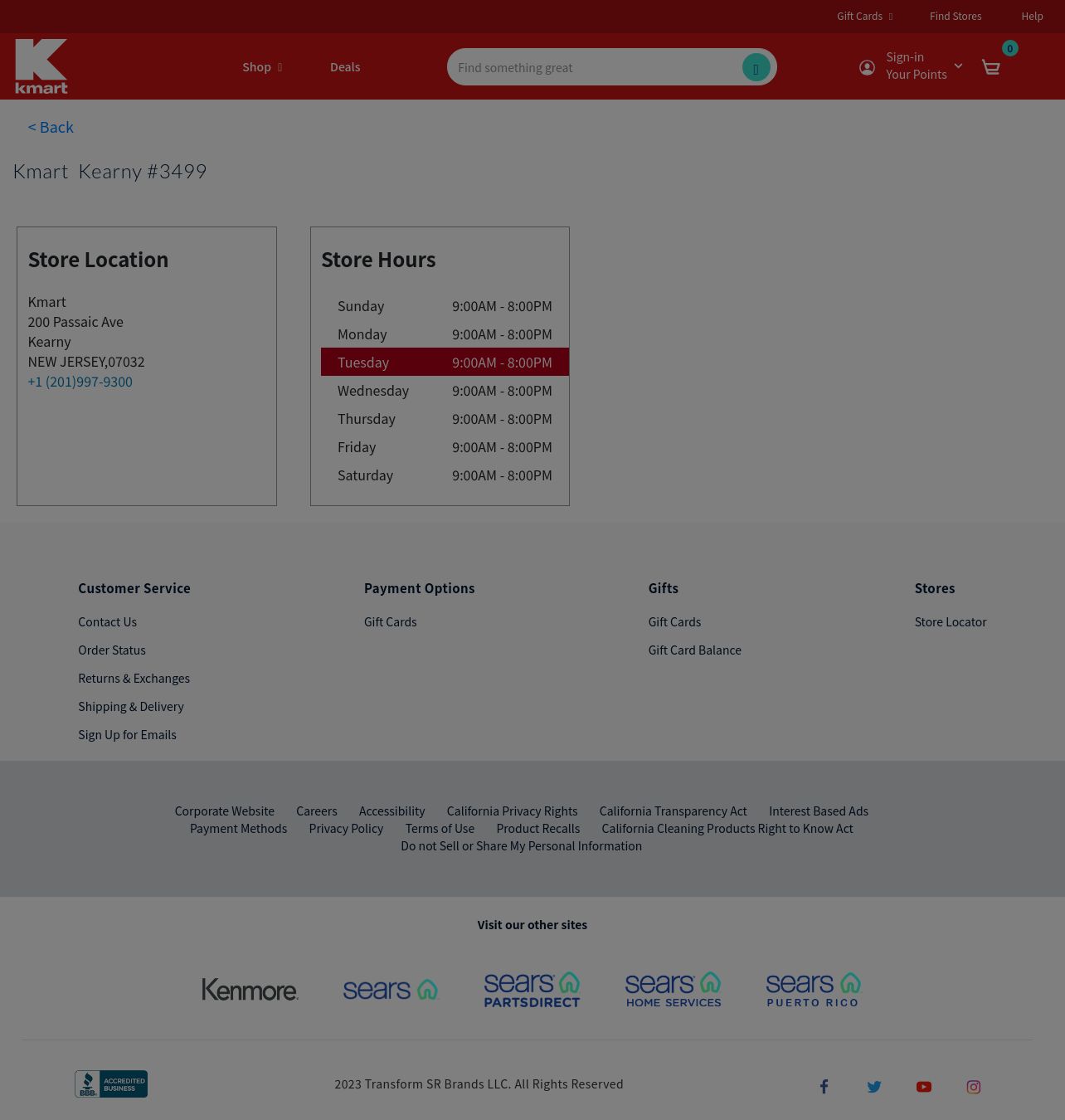Open the Instagram social icon
The image size is (1065, 1120).
tap(974, 1087)
